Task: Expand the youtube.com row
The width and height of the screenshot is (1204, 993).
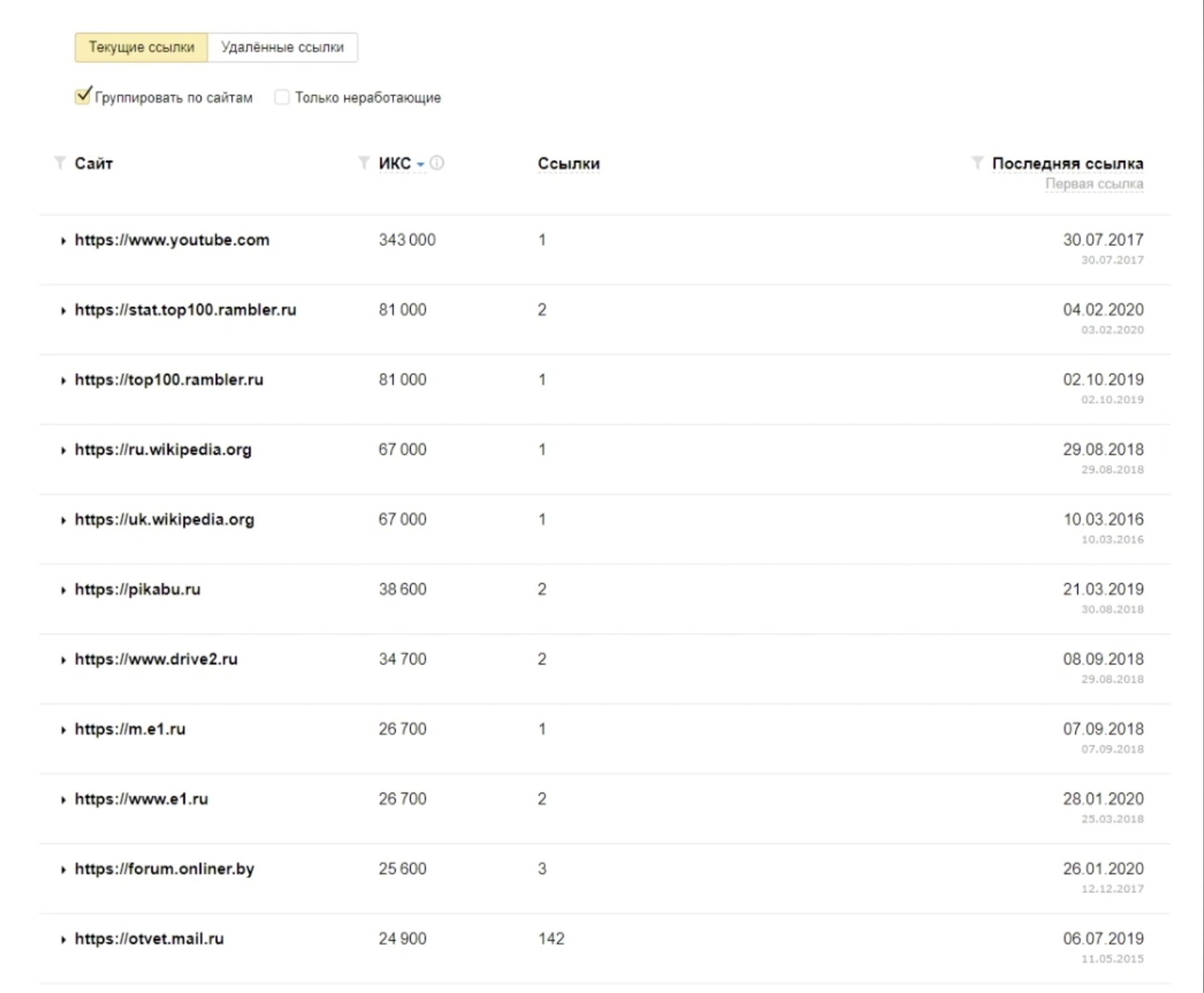Action: (x=63, y=241)
